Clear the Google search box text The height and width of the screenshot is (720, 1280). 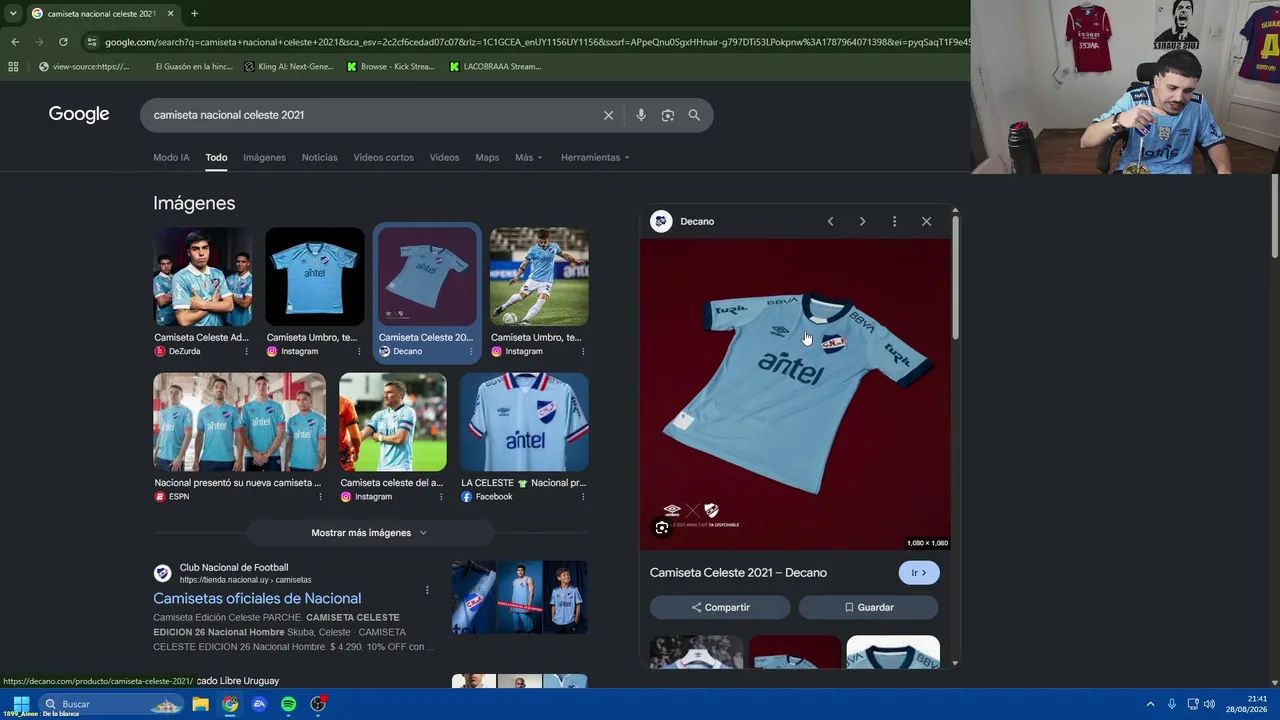(x=608, y=115)
